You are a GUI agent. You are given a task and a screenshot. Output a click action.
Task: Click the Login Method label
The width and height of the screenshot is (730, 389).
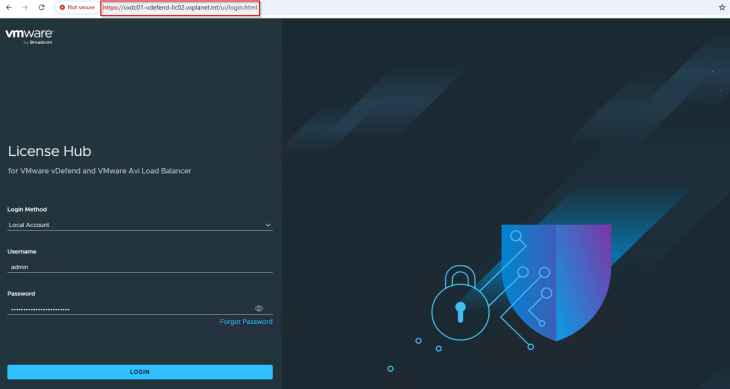(27, 209)
